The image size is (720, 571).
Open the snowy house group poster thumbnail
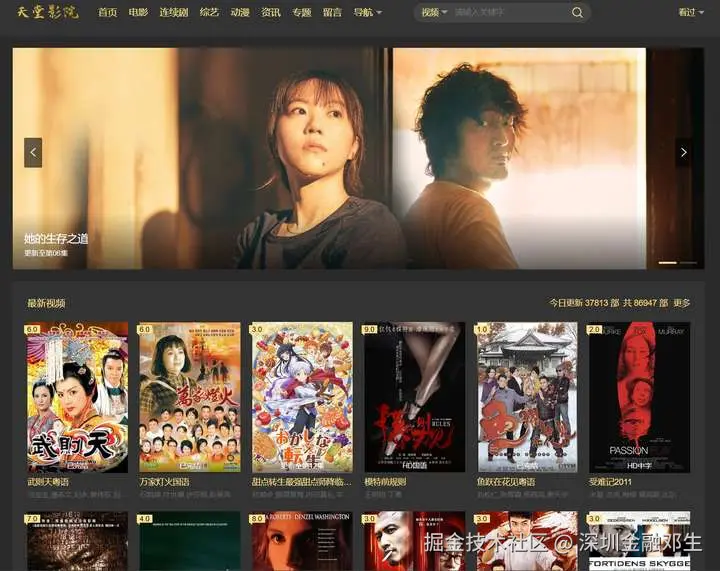pyautogui.click(x=526, y=397)
